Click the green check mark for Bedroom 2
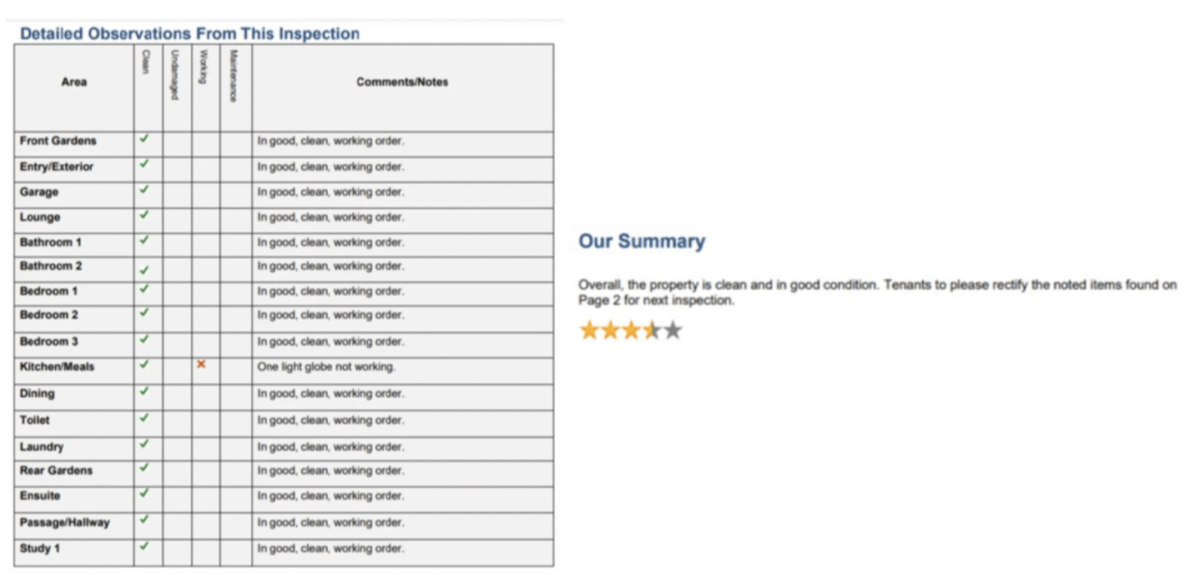The width and height of the screenshot is (1200, 577). [144, 313]
